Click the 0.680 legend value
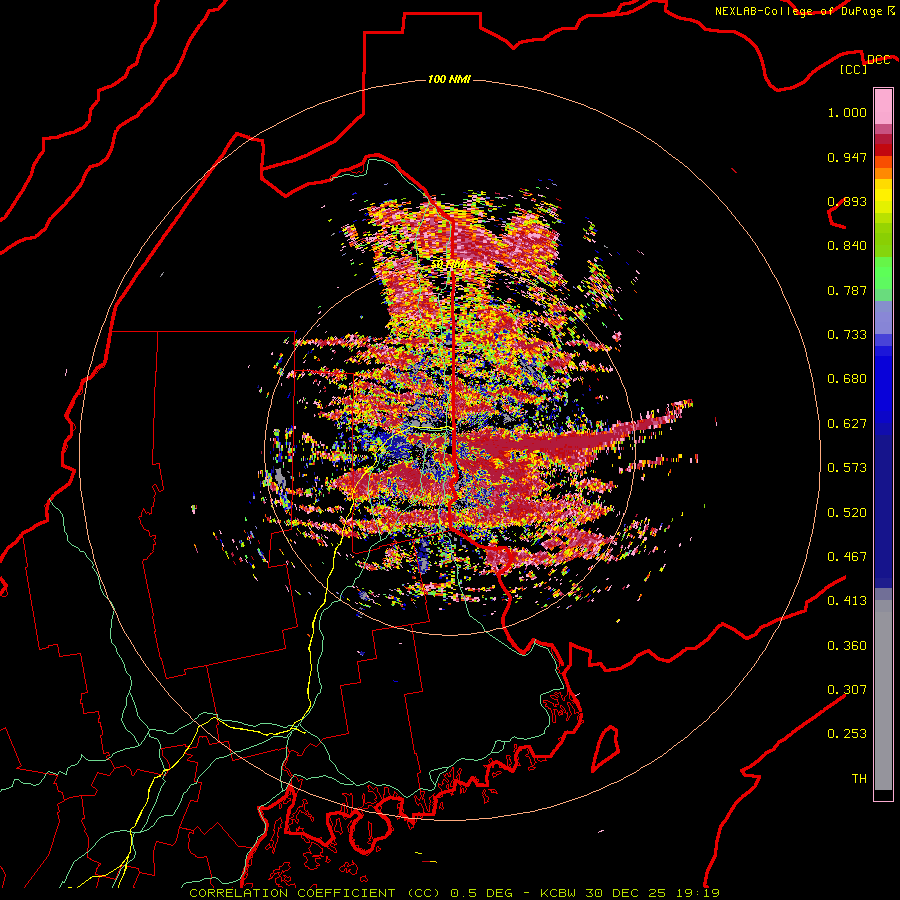 pyautogui.click(x=847, y=379)
